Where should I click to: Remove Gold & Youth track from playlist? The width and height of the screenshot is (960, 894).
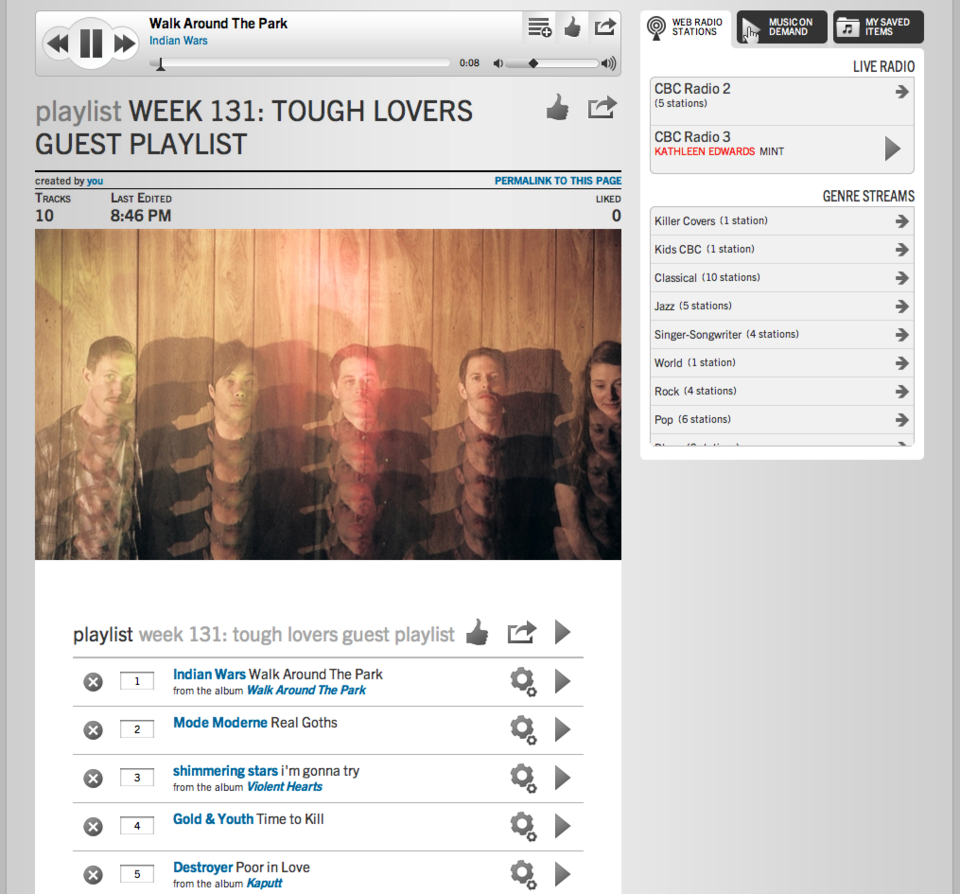point(93,827)
